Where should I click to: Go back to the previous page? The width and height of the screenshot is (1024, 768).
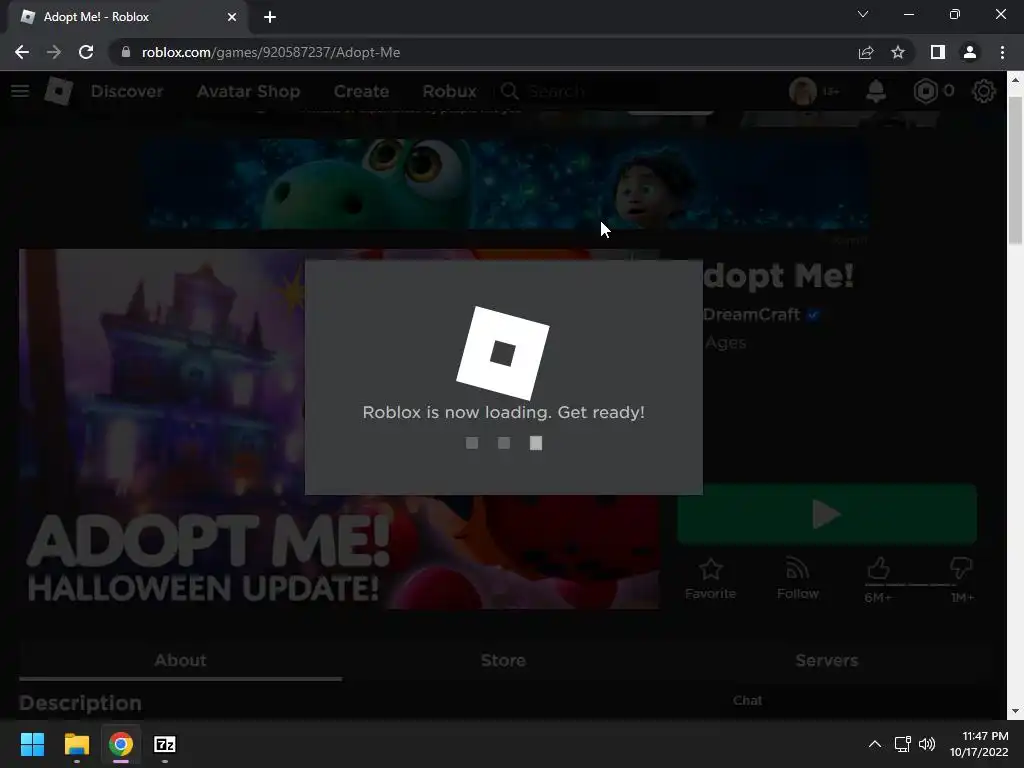(x=22, y=52)
